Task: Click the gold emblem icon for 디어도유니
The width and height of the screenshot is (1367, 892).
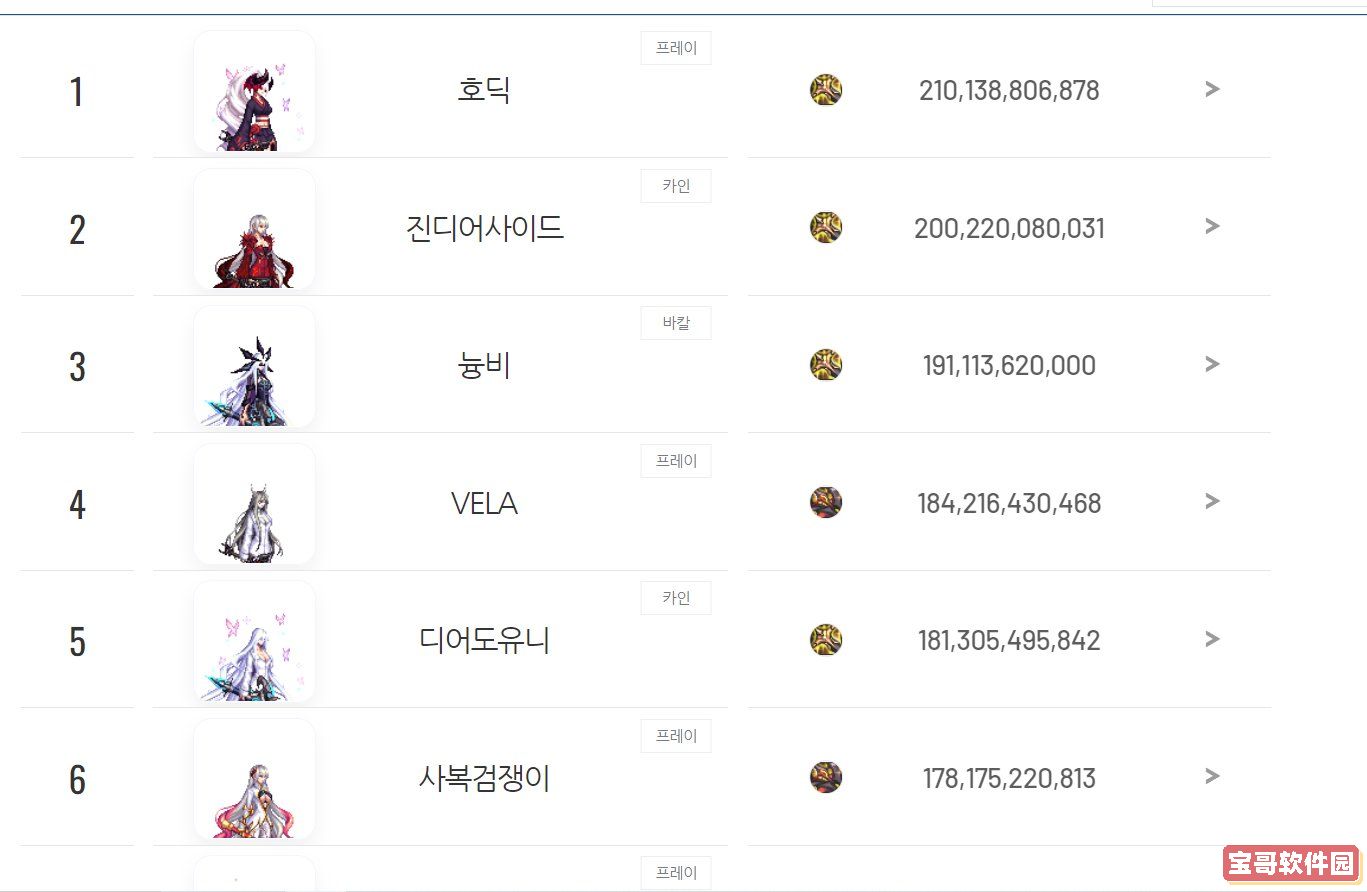Action: 826,640
